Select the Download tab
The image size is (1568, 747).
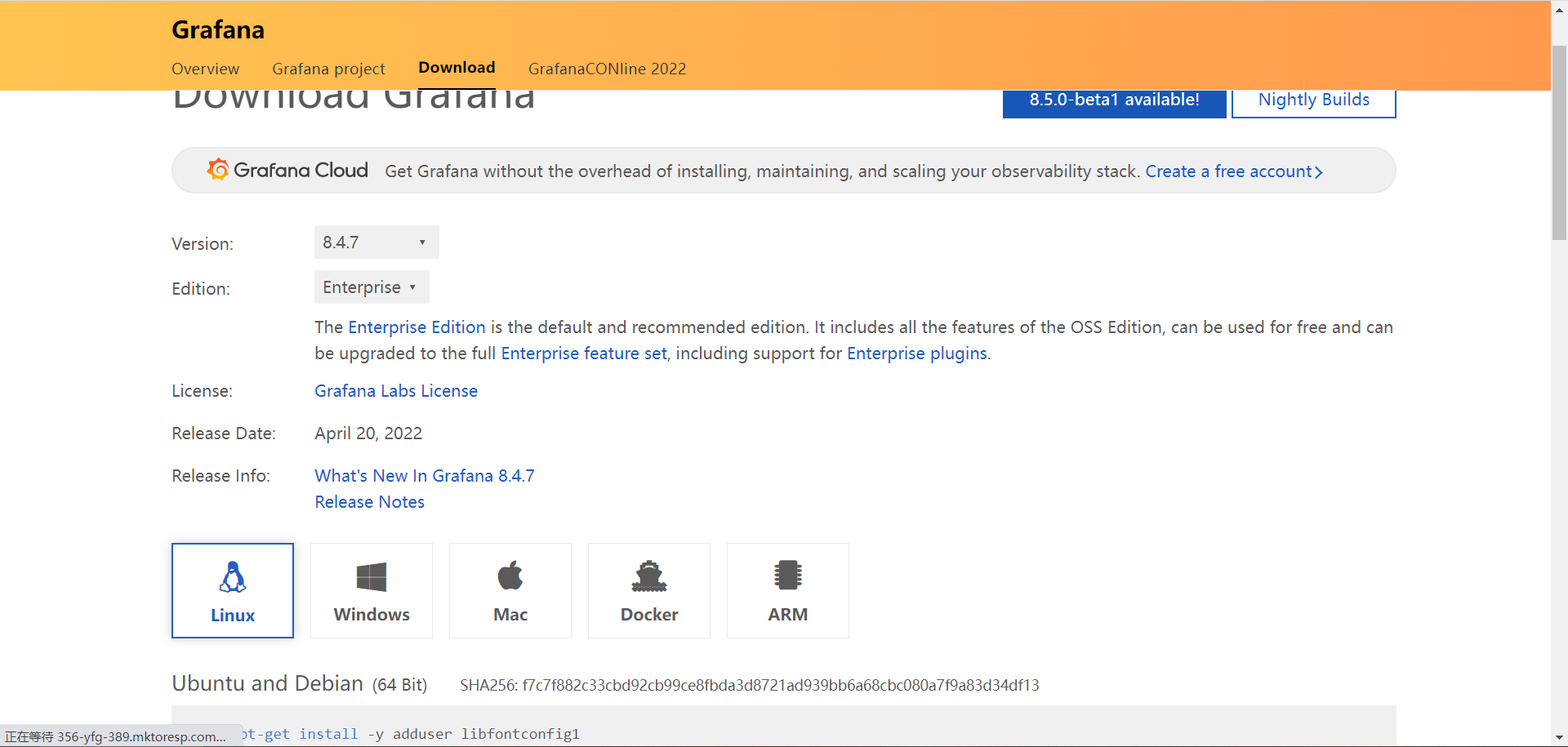pos(457,68)
